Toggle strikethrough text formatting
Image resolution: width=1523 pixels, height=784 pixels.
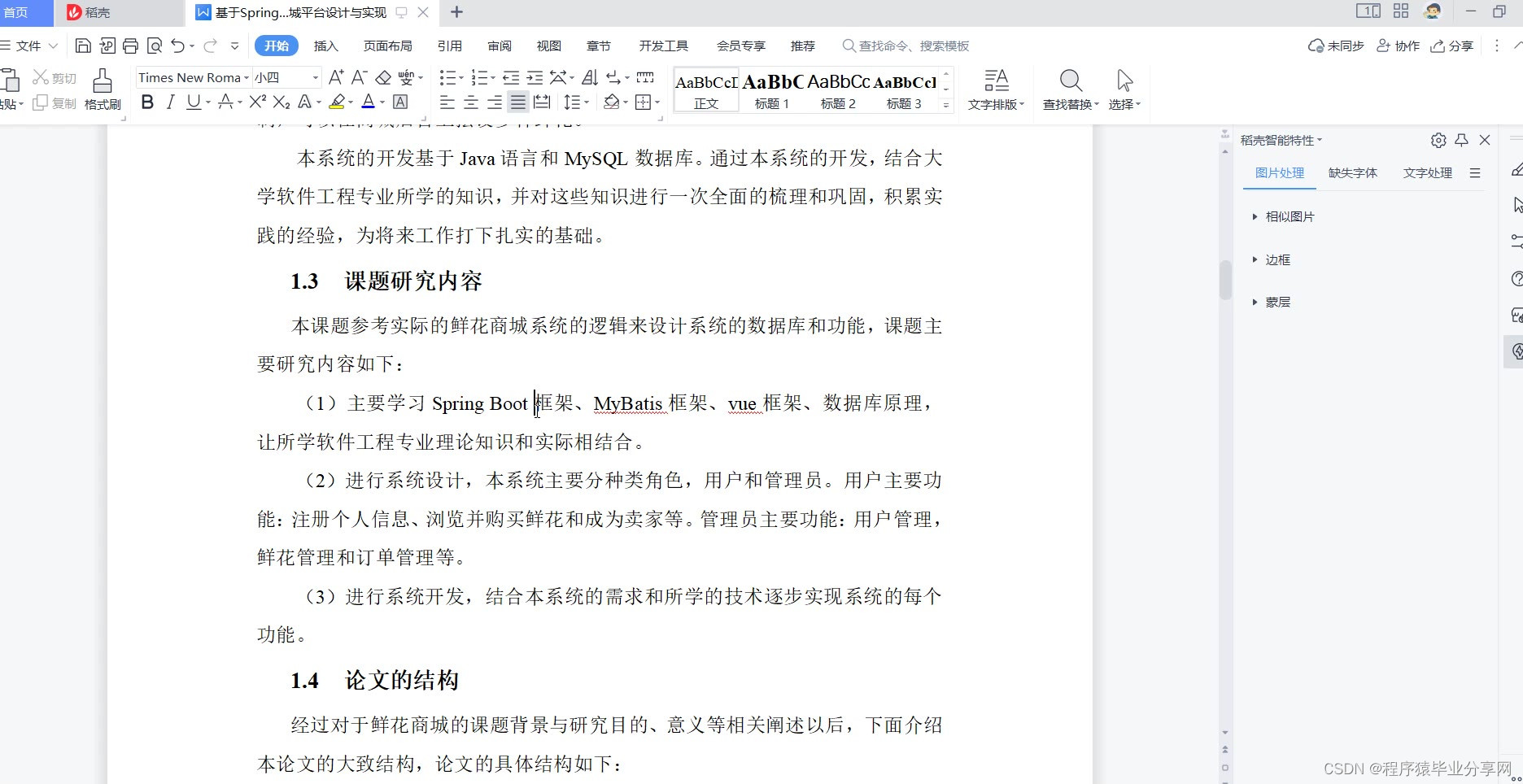(225, 102)
